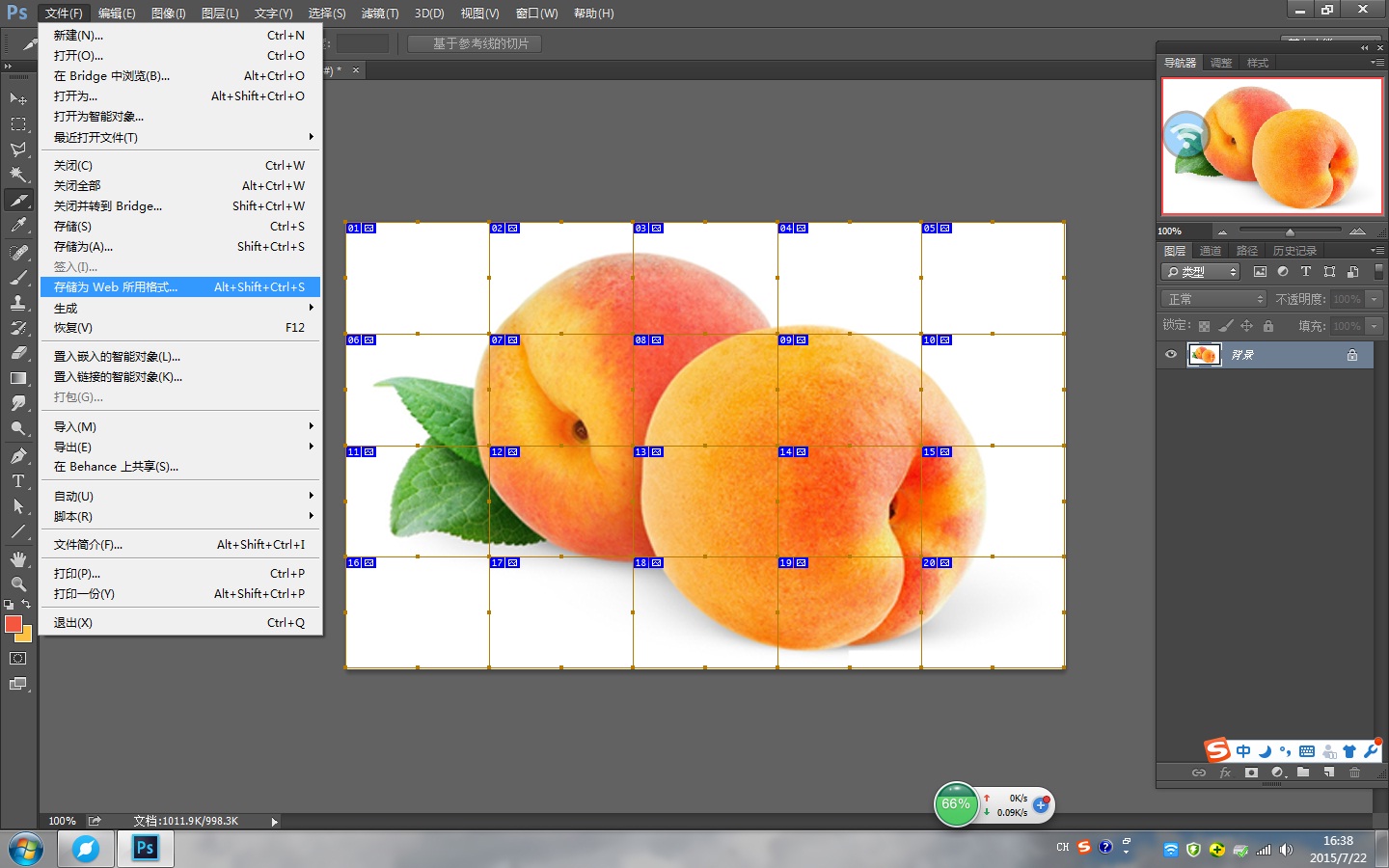Toggle the layer filter switch on or off
This screenshot has width=1389, height=868.
[x=1378, y=272]
